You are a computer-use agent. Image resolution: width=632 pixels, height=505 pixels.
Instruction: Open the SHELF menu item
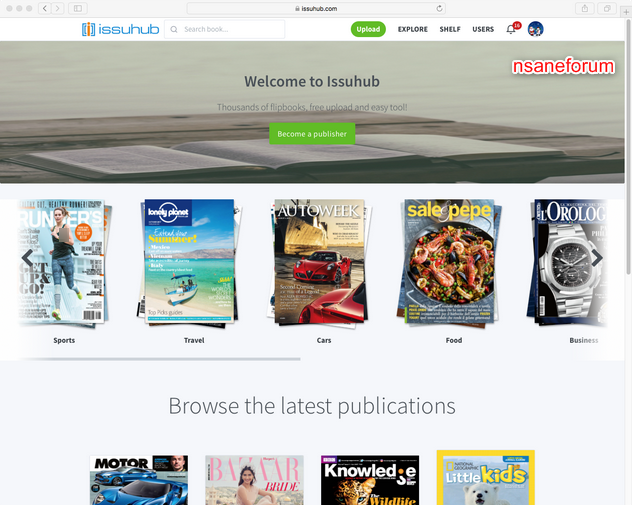pyautogui.click(x=450, y=29)
